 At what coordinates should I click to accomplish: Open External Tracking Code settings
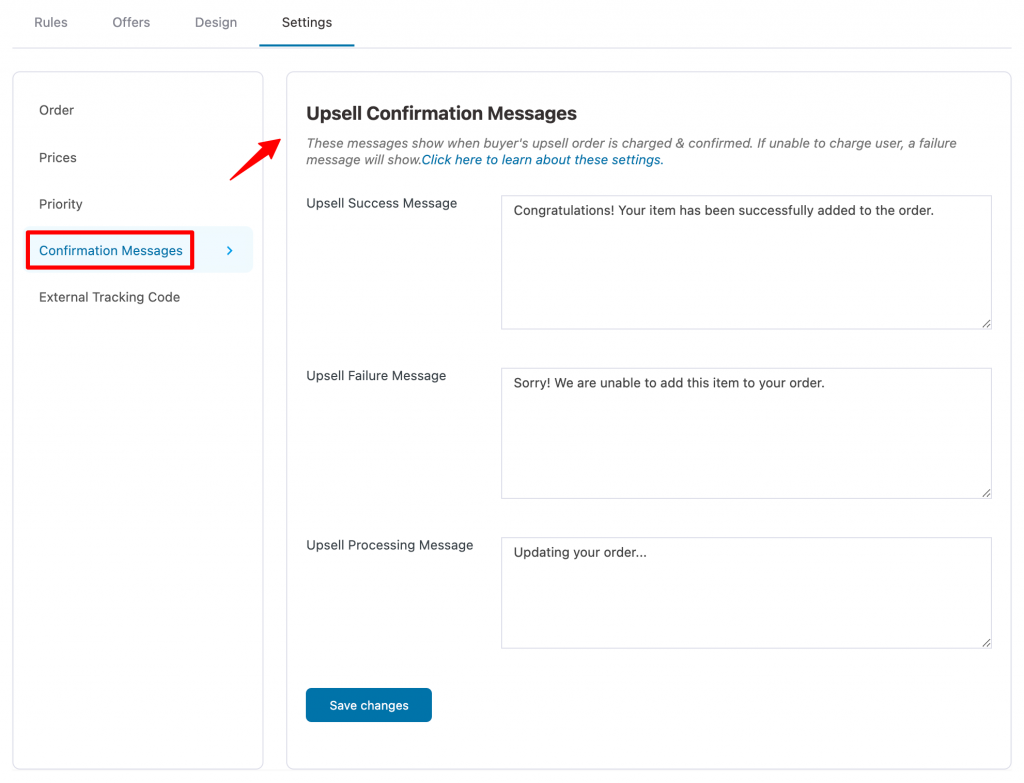point(110,297)
